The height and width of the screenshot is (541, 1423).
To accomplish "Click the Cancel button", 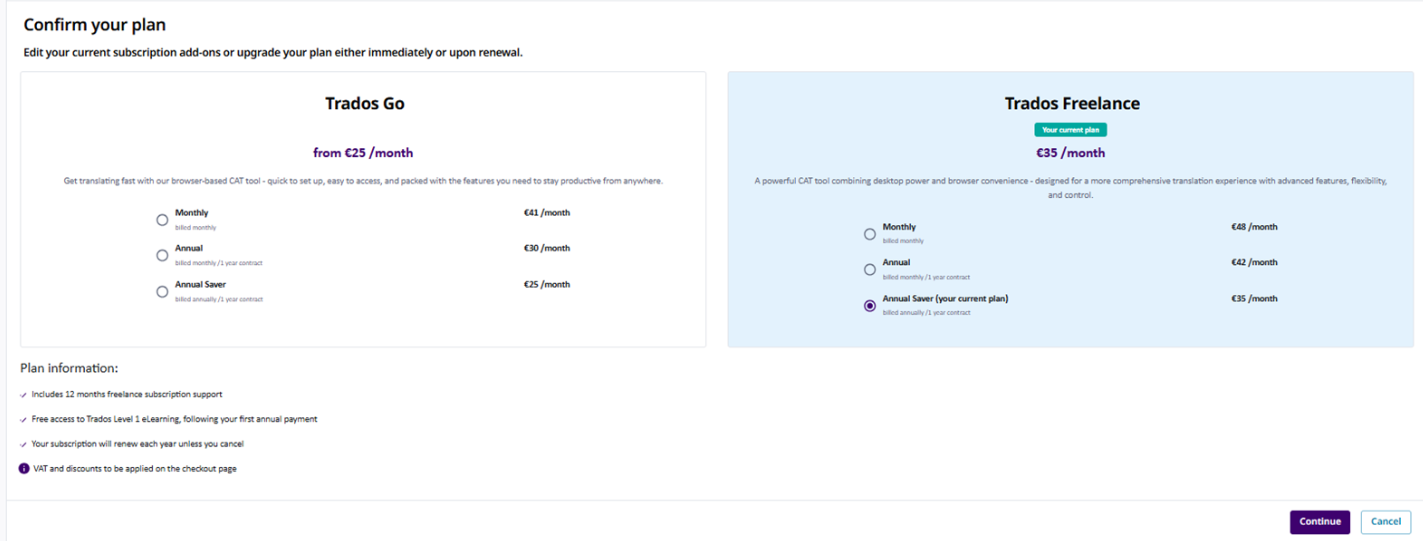I will (1385, 521).
